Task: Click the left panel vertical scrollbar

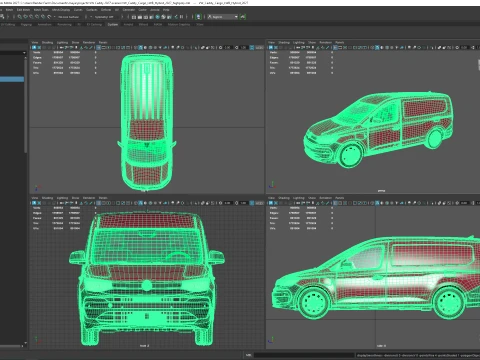Action: (26, 105)
